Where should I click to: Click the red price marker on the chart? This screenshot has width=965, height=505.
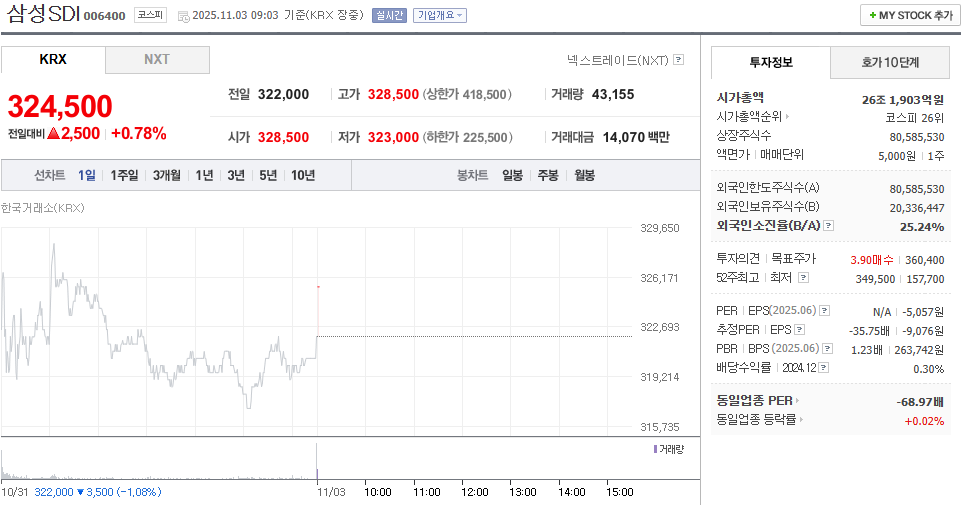point(318,288)
